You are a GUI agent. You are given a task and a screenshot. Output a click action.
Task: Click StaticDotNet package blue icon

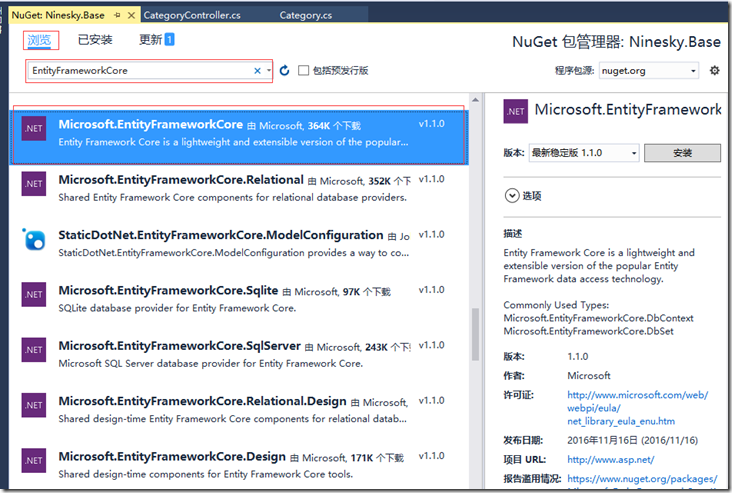[34, 239]
